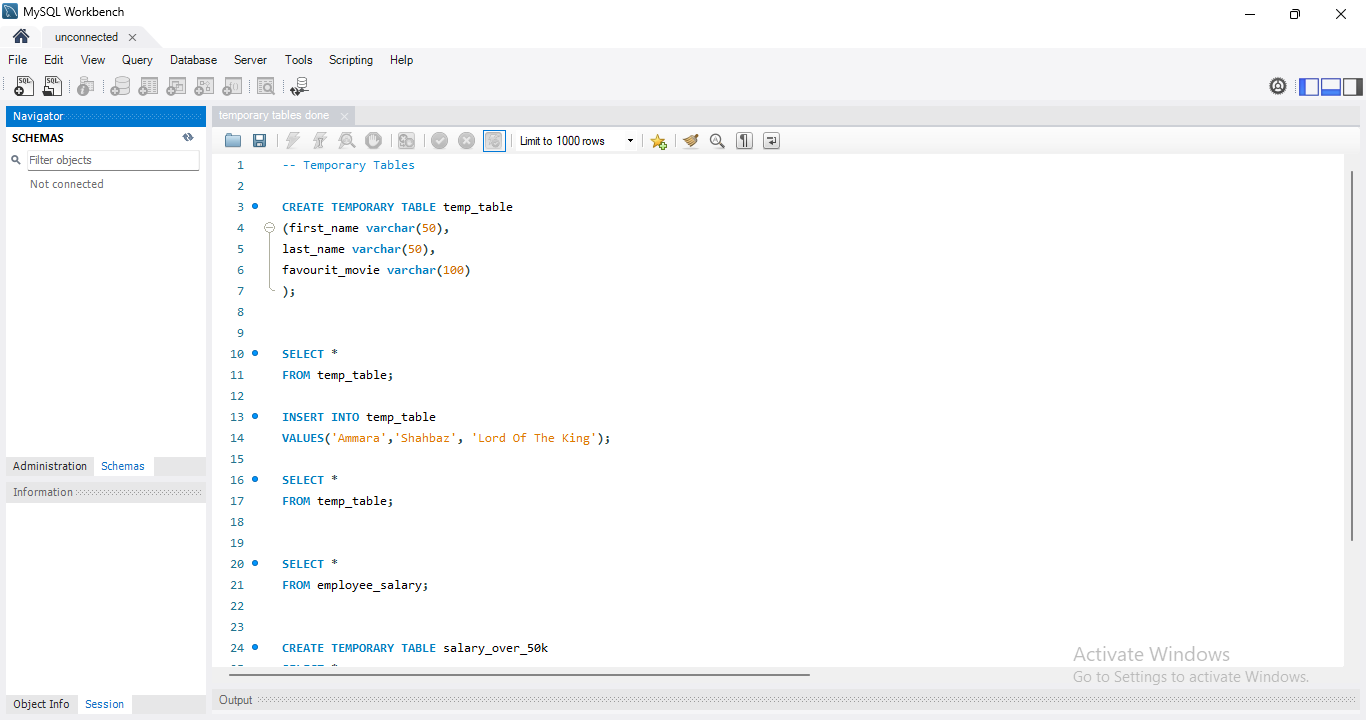Click the editor's vertical scrollbar

1352,355
